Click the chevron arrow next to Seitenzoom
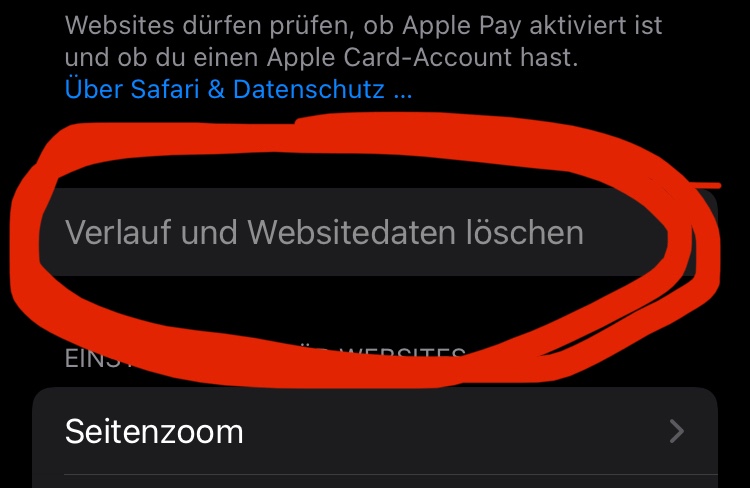Viewport: 750px width, 488px height. click(x=676, y=431)
